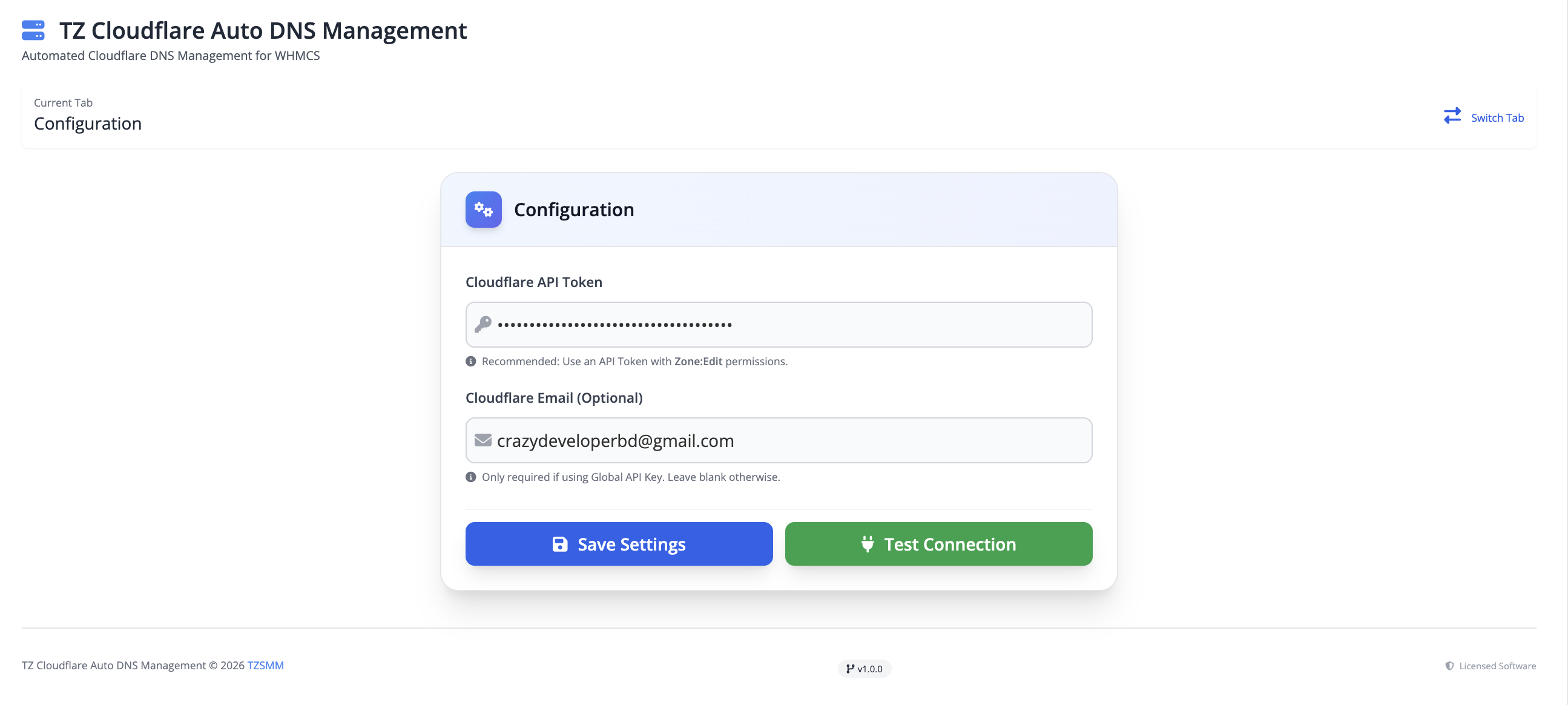This screenshot has height=705, width=1568.
Task: Click the v1.0.0 version badge
Action: coord(865,668)
